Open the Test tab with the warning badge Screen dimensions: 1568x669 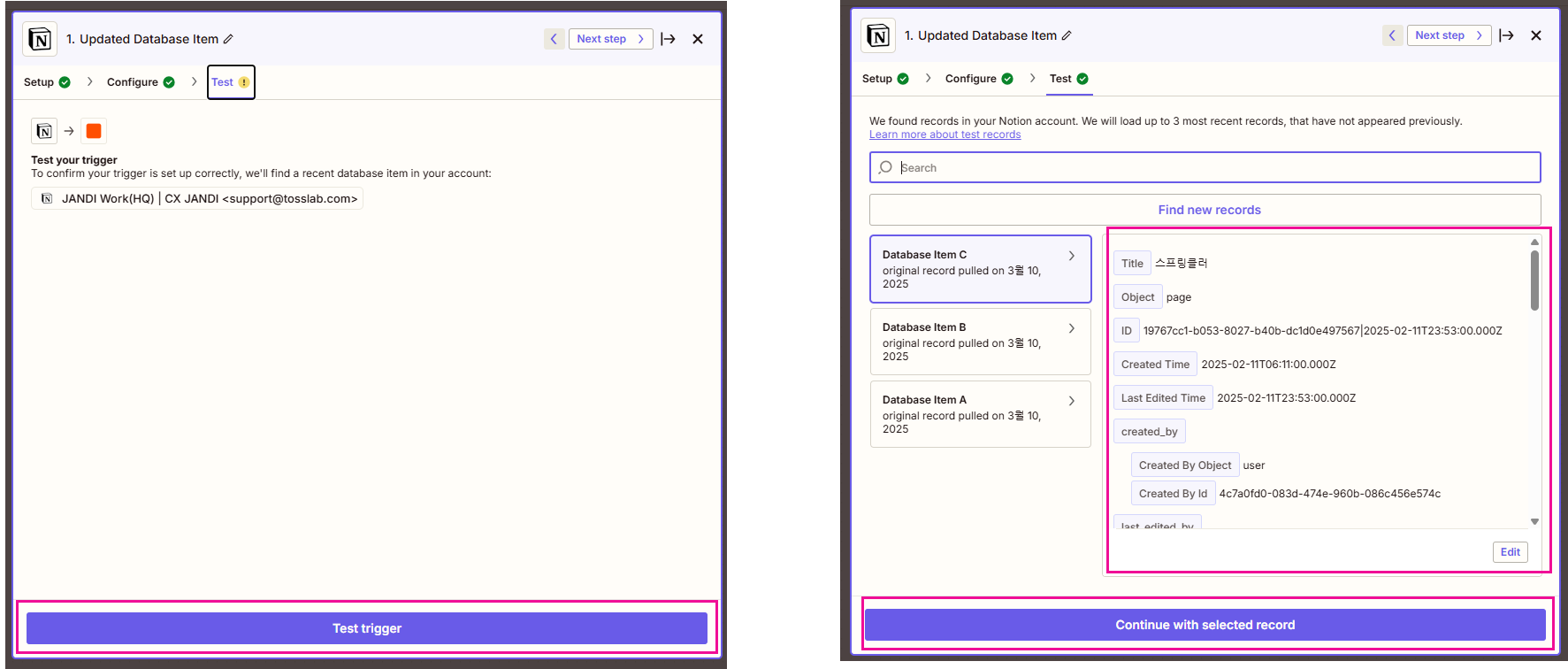(230, 82)
